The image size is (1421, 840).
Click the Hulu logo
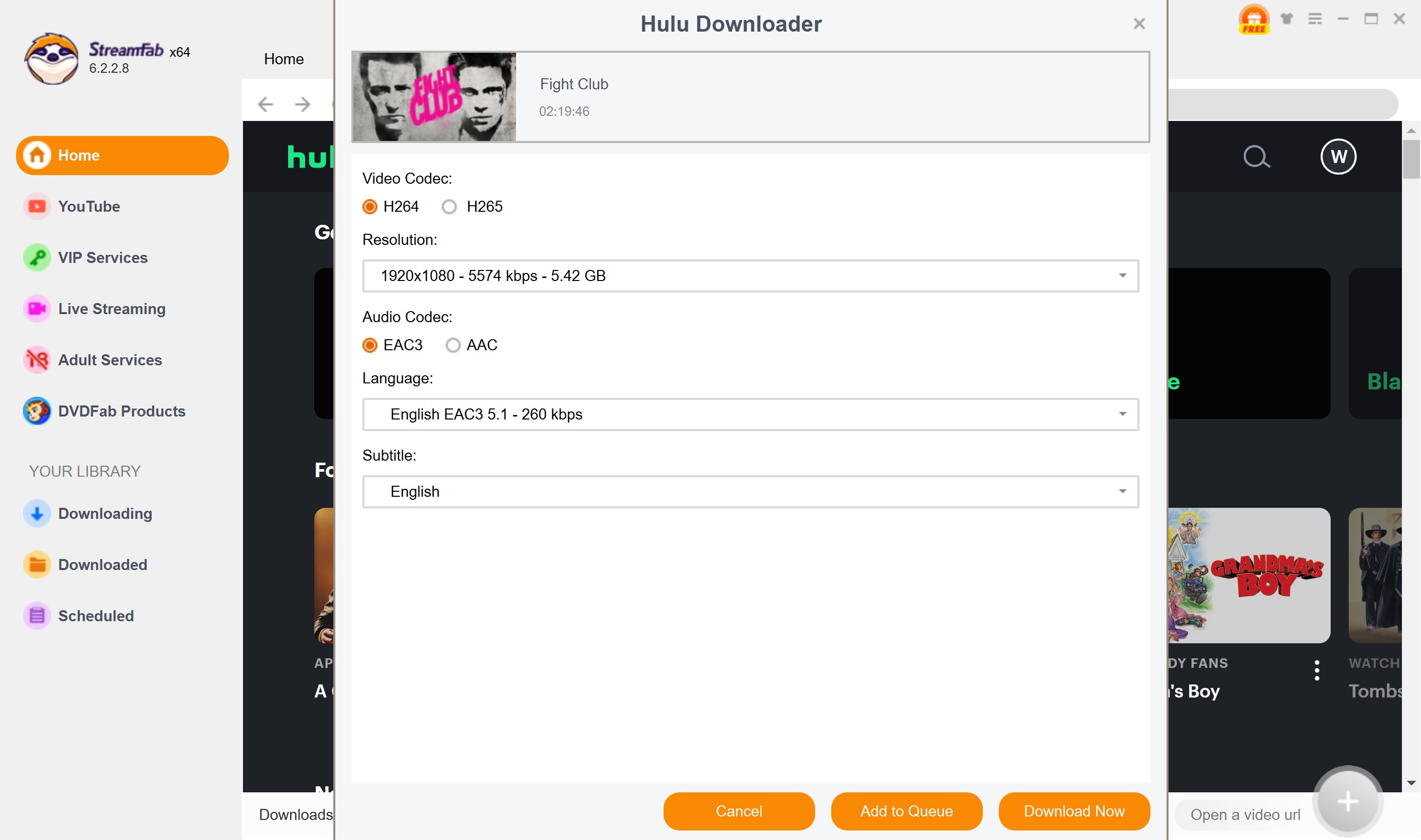click(x=310, y=157)
